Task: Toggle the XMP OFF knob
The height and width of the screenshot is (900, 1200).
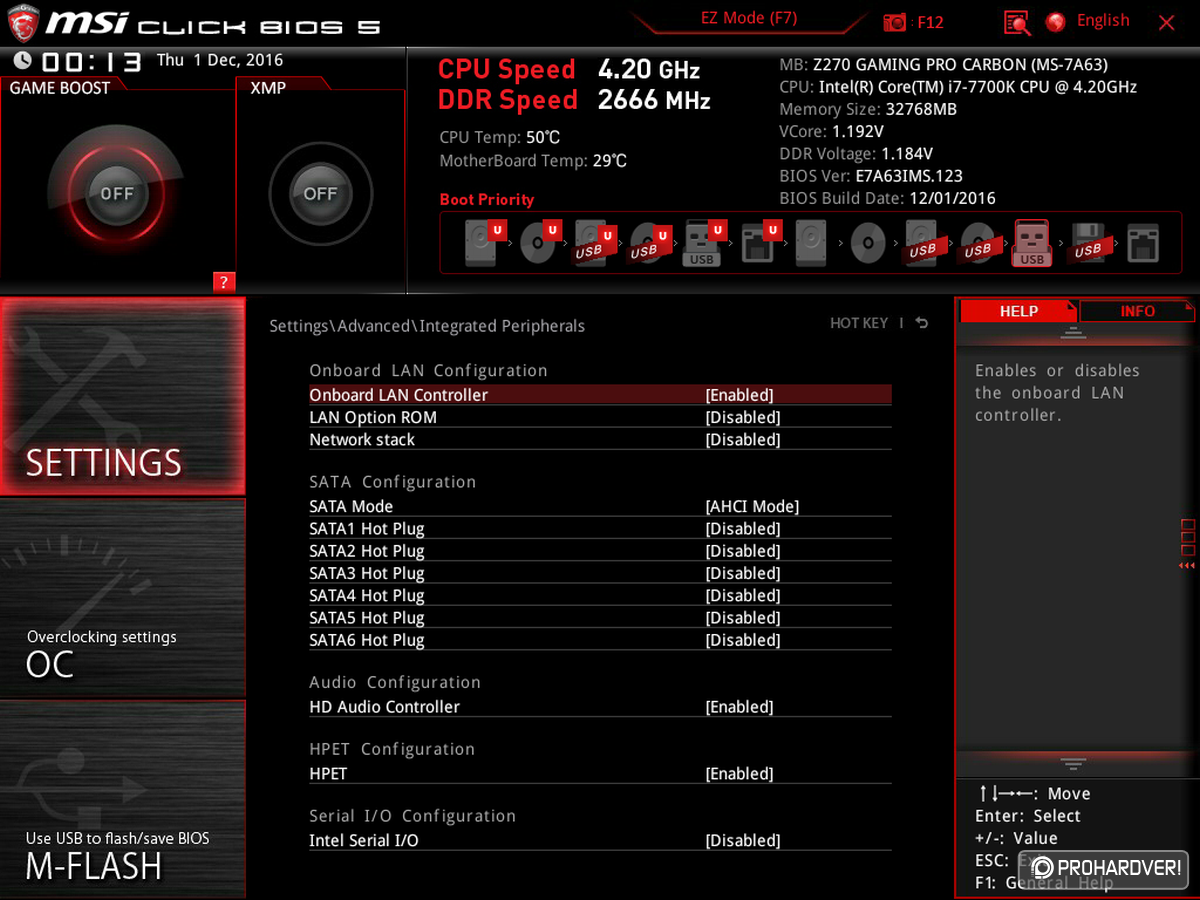Action: tap(320, 193)
